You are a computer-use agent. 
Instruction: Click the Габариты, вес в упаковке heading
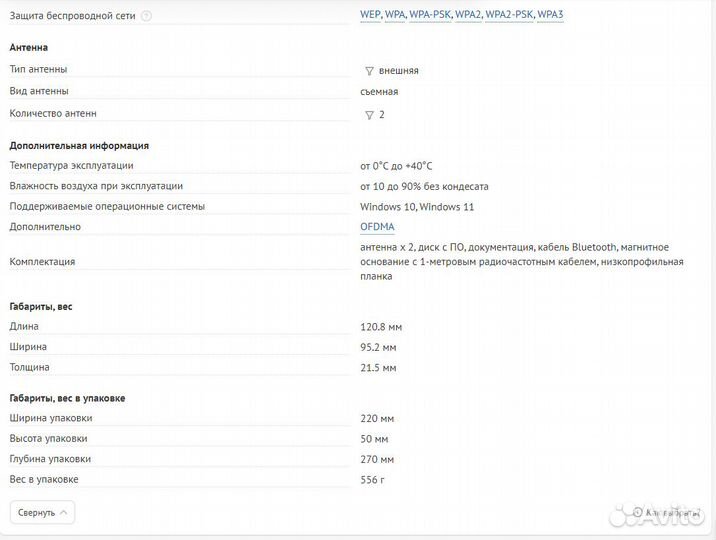pos(67,398)
